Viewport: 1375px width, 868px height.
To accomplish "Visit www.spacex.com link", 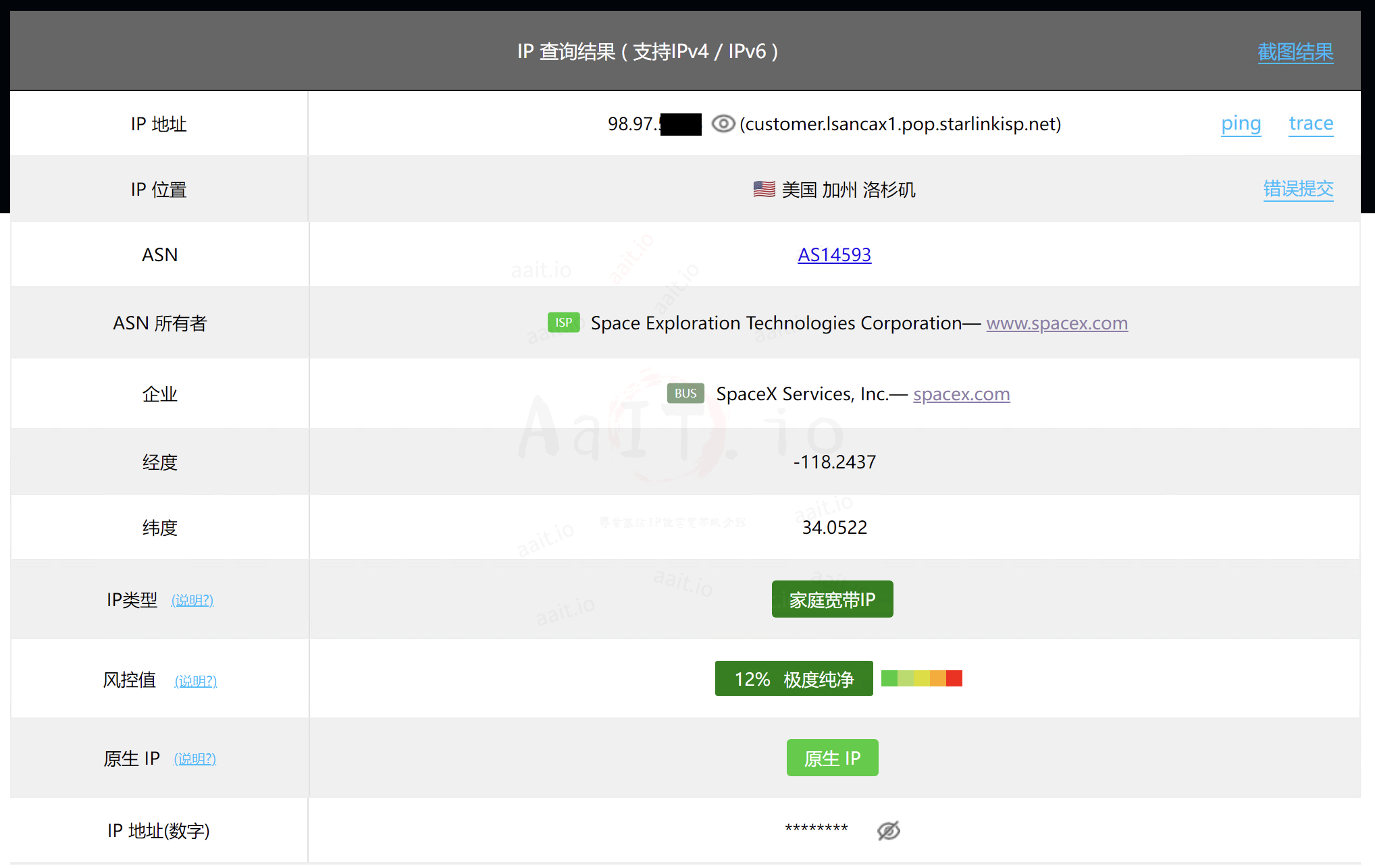I will click(x=1057, y=323).
